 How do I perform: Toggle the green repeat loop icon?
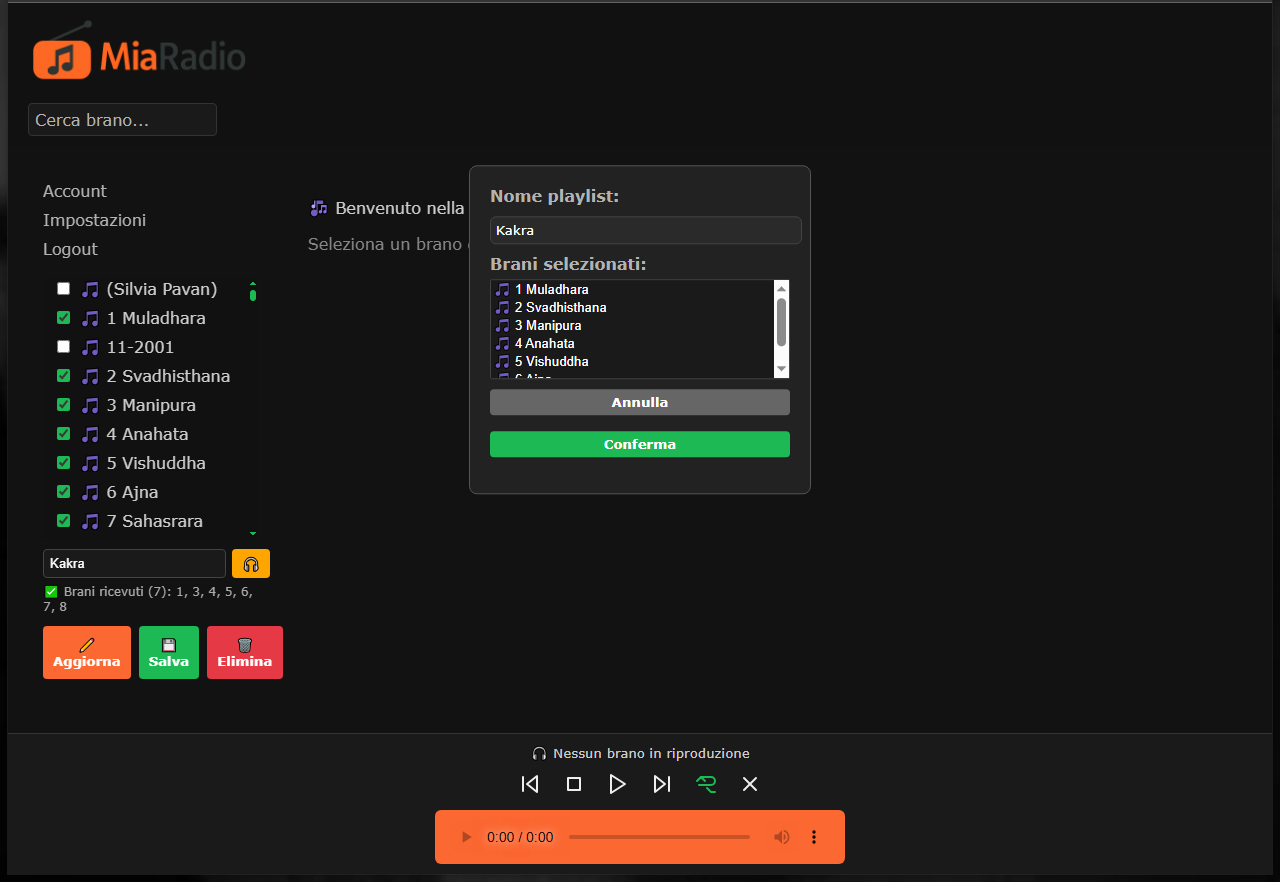pyautogui.click(x=706, y=784)
